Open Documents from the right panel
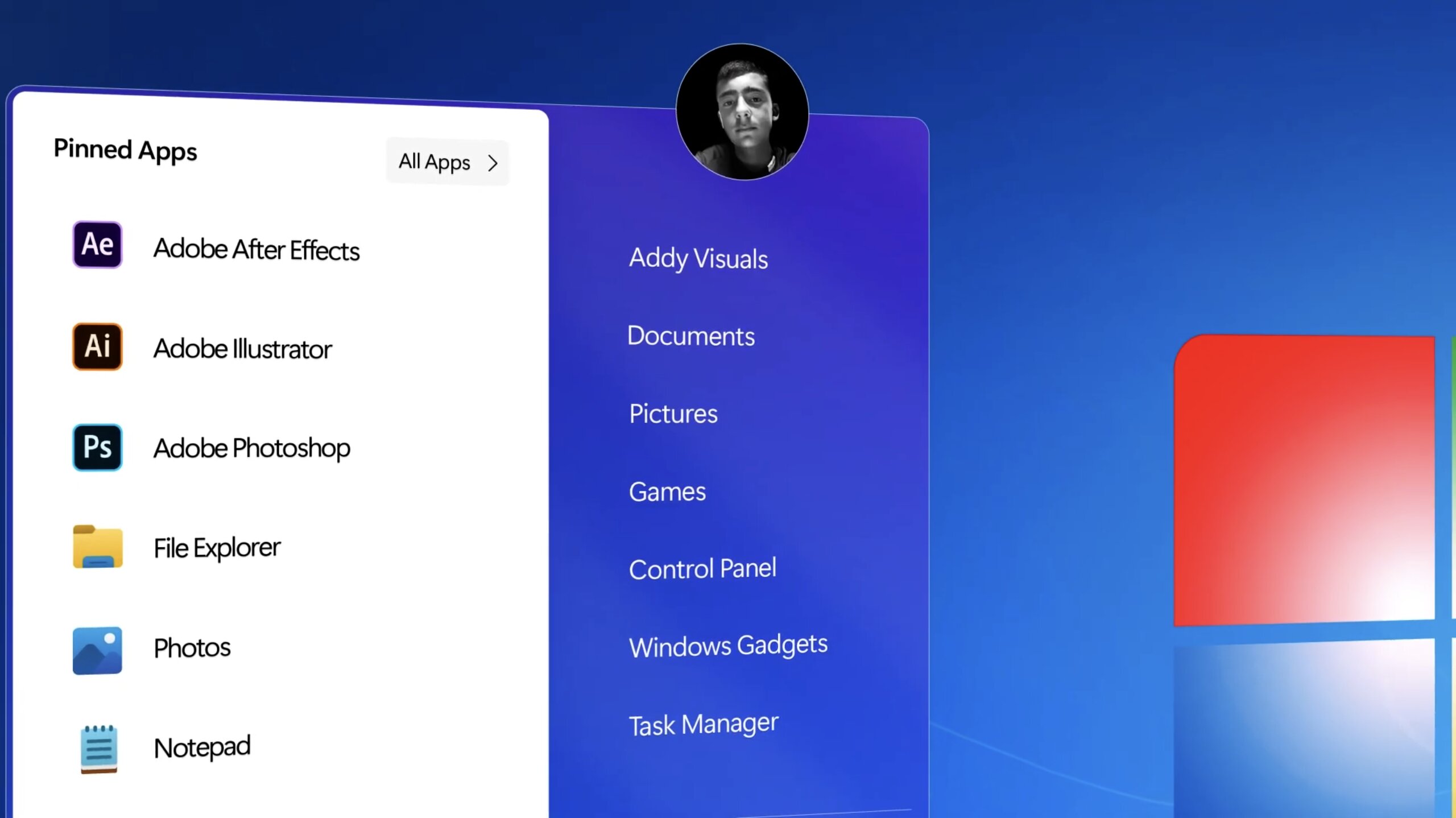The width and height of the screenshot is (1456, 818). 691,336
